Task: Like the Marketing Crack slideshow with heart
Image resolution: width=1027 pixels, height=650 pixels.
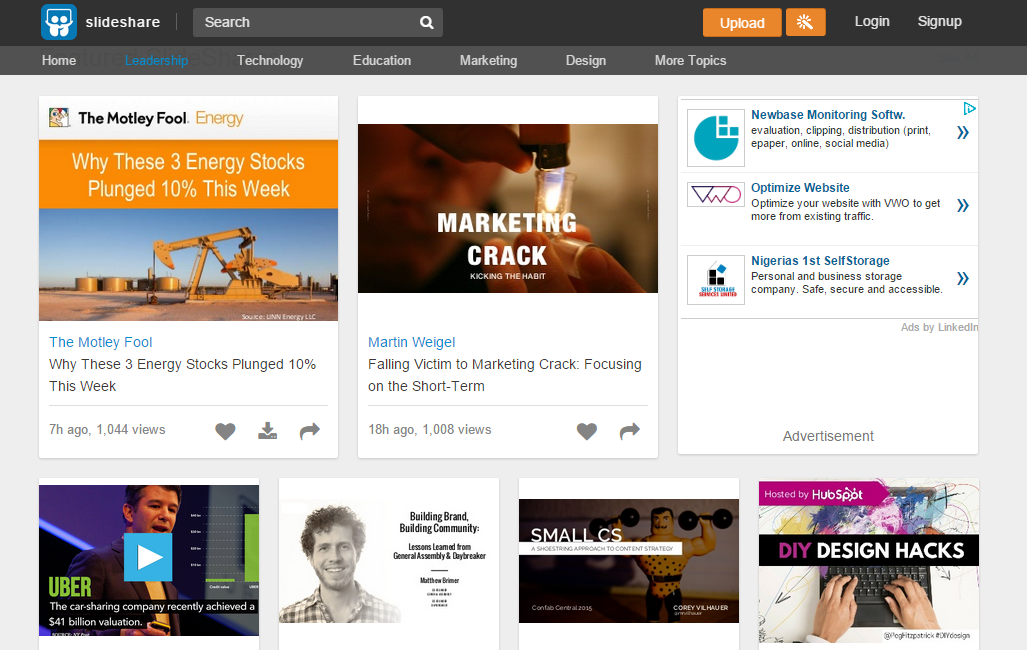Action: (587, 431)
